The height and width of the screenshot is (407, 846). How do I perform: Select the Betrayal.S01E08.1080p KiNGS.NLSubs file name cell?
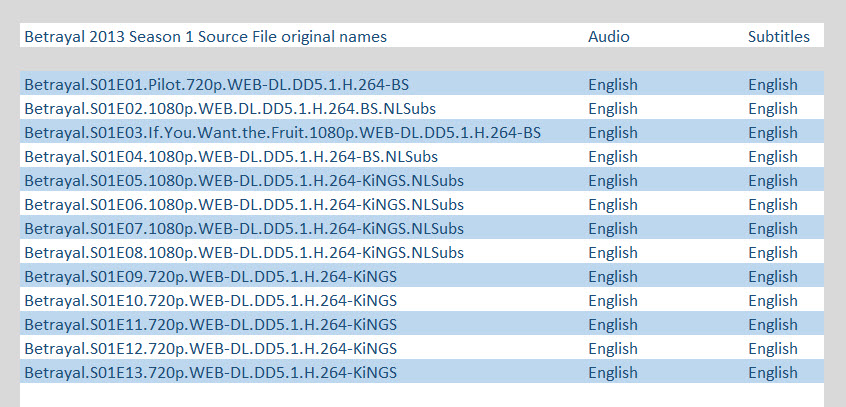tap(244, 253)
